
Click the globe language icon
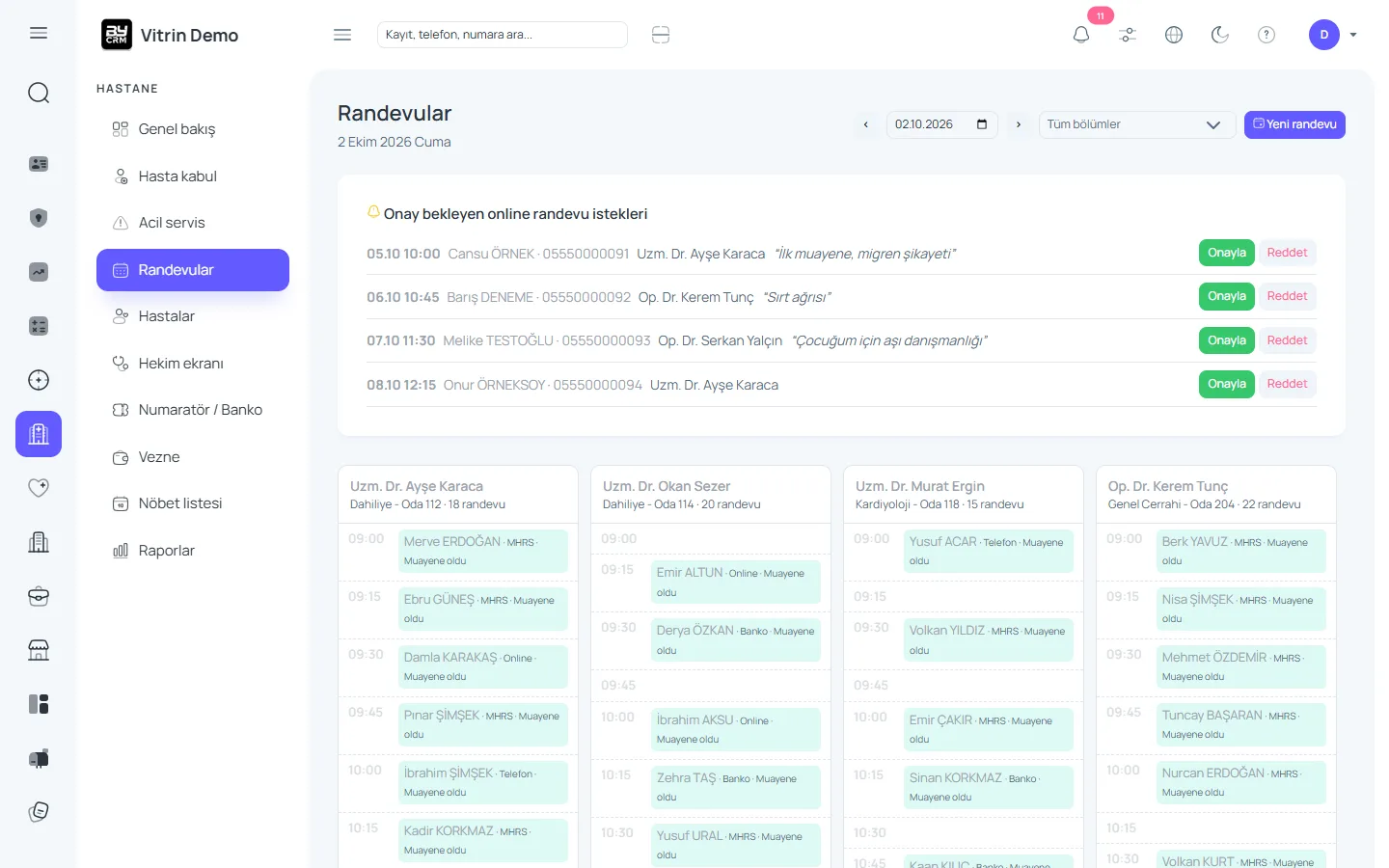pos(1174,35)
